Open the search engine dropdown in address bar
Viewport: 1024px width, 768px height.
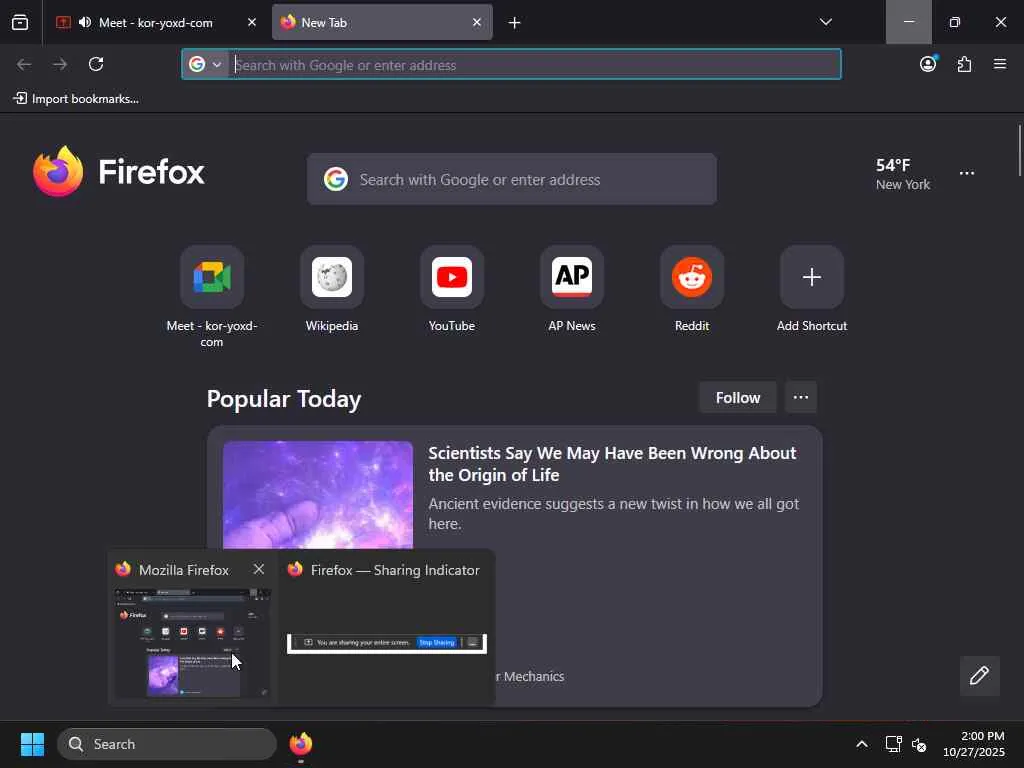point(206,65)
